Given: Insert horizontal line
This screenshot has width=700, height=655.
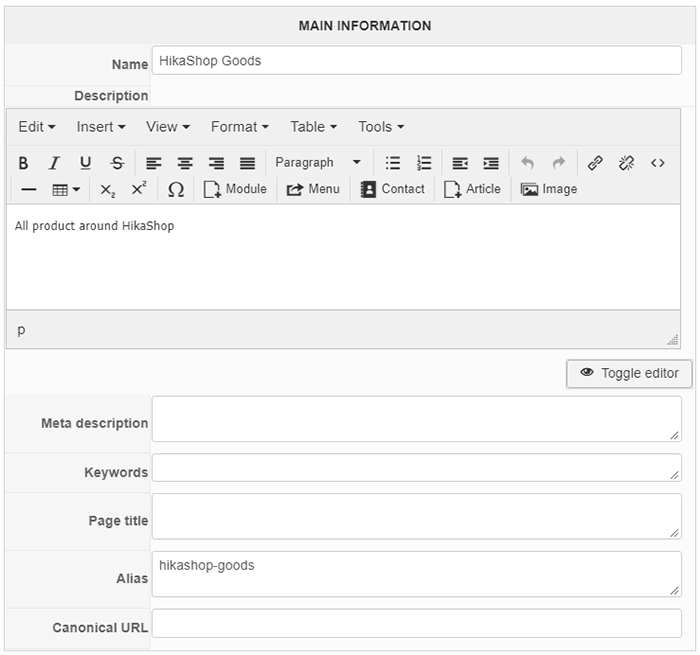Looking at the screenshot, I should [29, 190].
